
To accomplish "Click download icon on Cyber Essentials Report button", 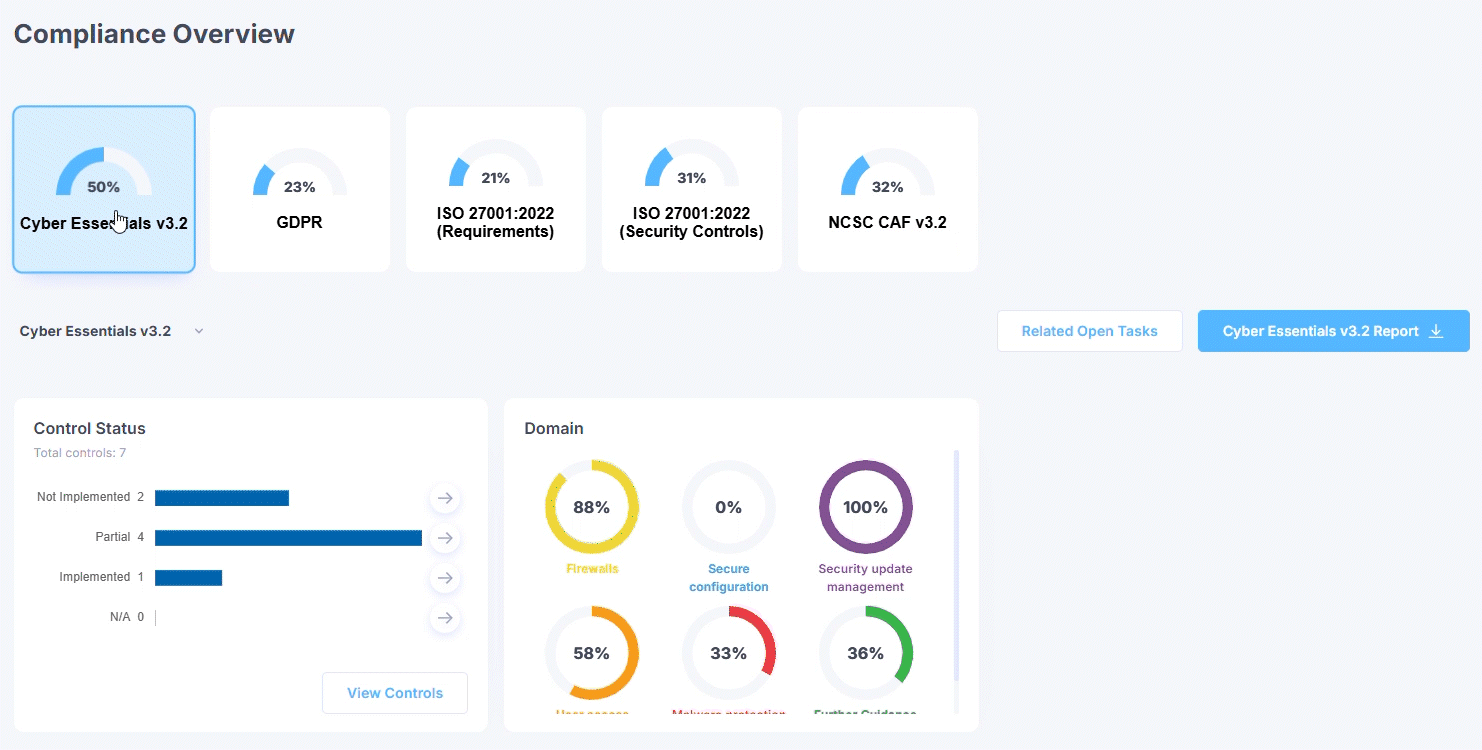I will (x=1436, y=331).
